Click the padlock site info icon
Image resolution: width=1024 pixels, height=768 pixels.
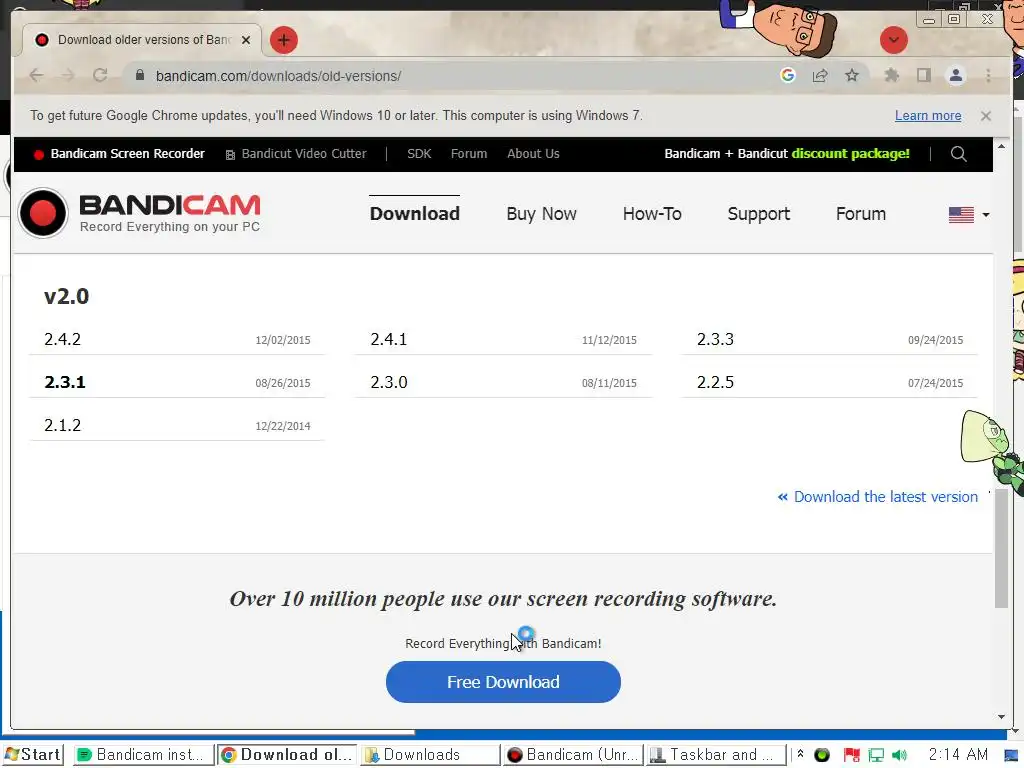139,76
